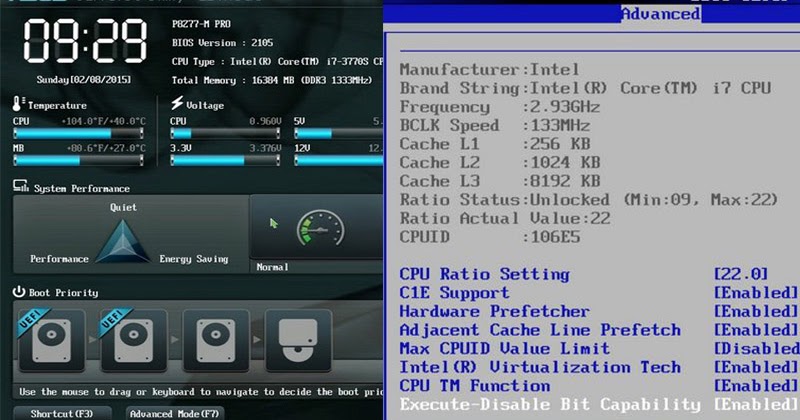Select the second UEFI hard drive boot device

coord(134,340)
